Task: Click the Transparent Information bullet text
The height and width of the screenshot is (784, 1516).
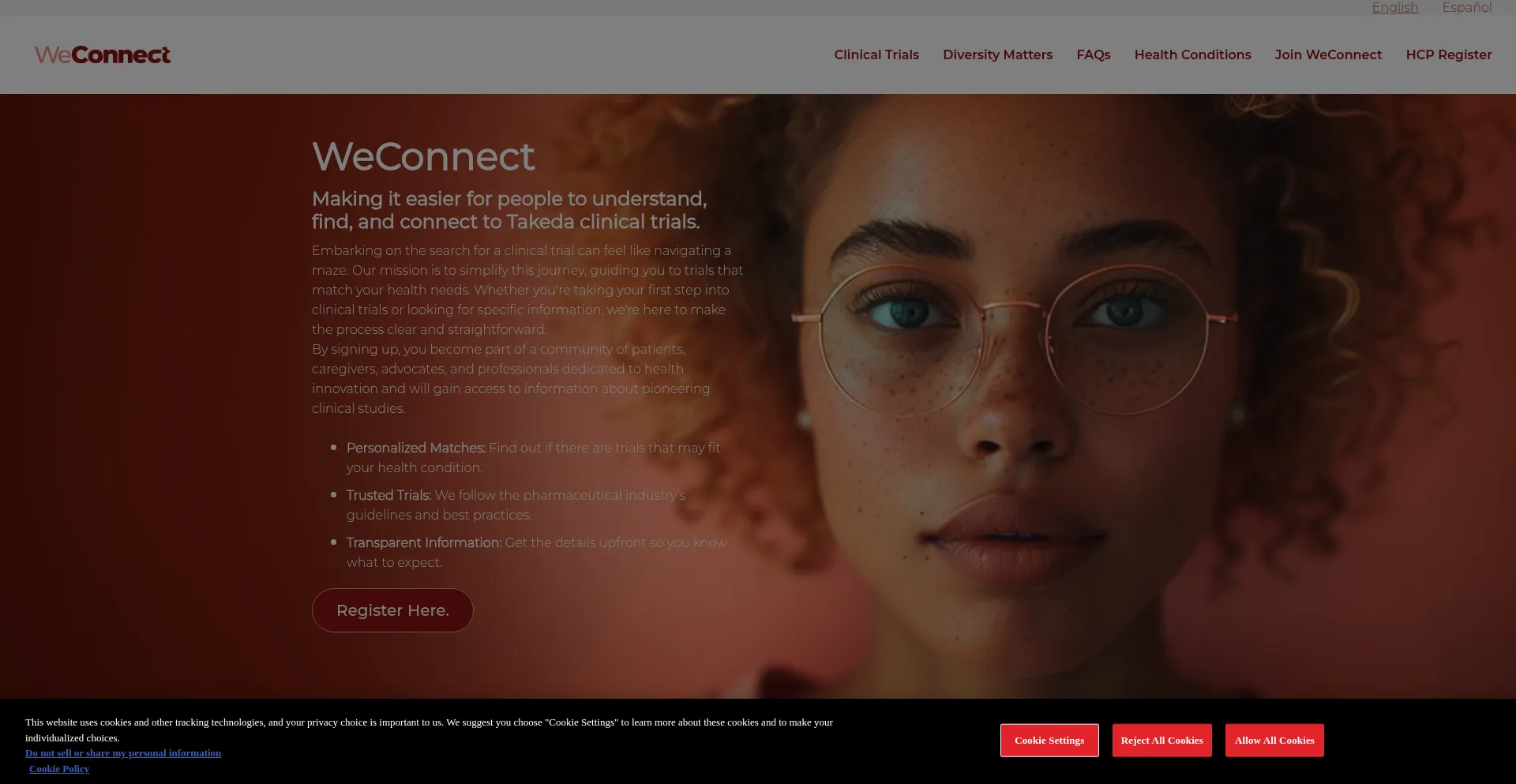Action: click(536, 553)
